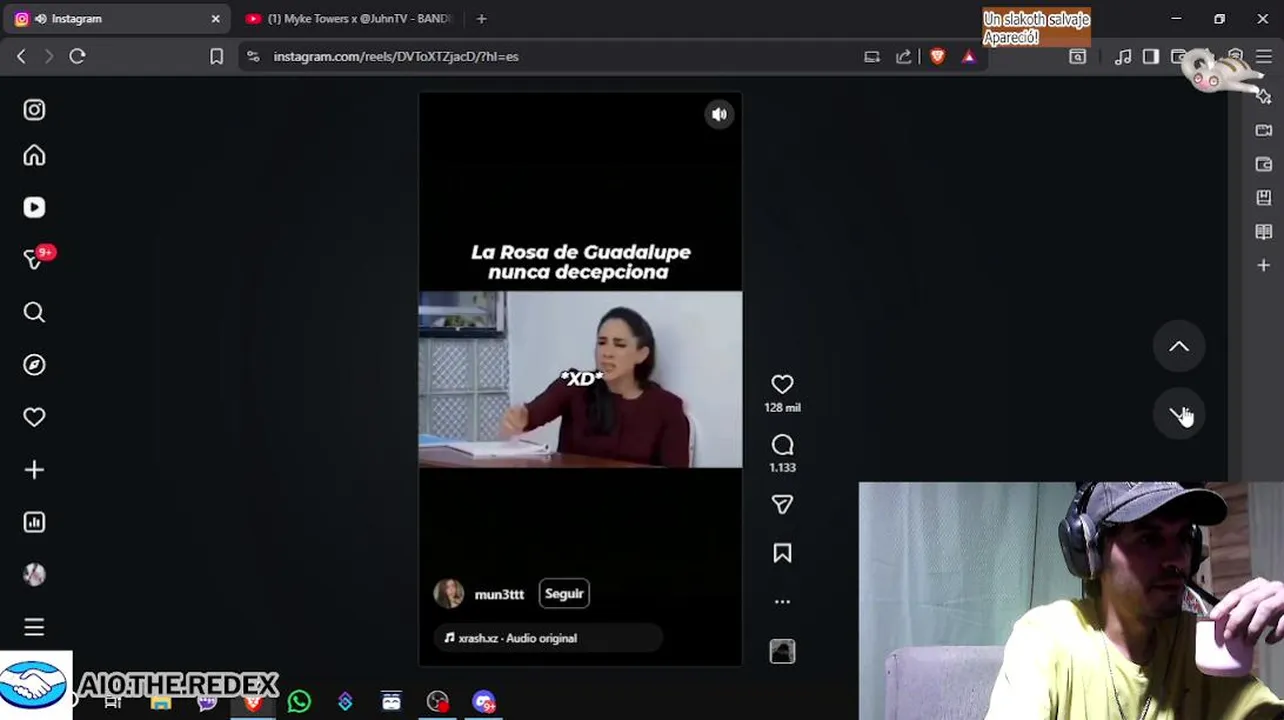Open the dashboard chart icon
Viewport: 1284px width, 720px height.
tap(34, 522)
